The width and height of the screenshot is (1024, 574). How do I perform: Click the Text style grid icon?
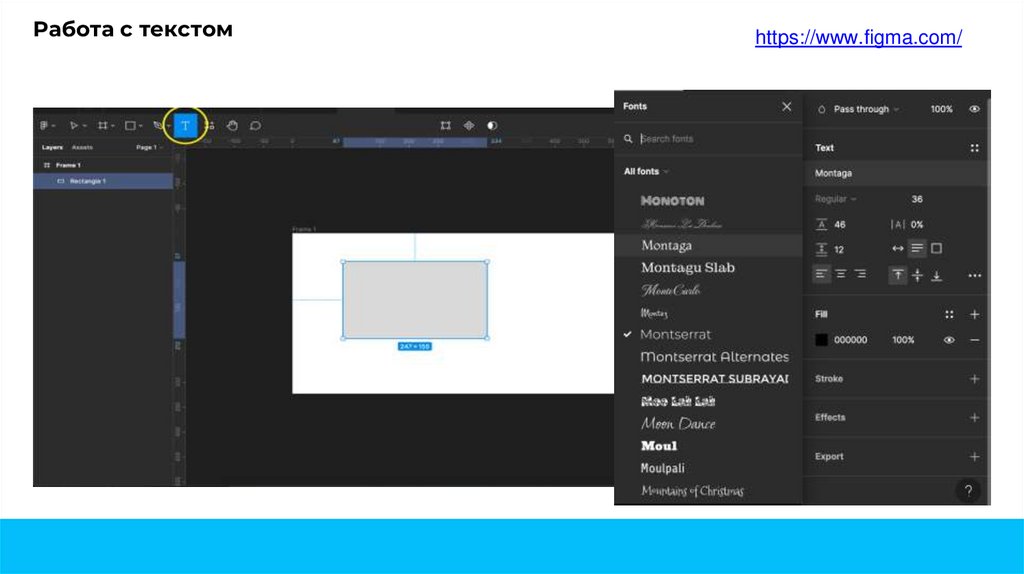[x=974, y=148]
